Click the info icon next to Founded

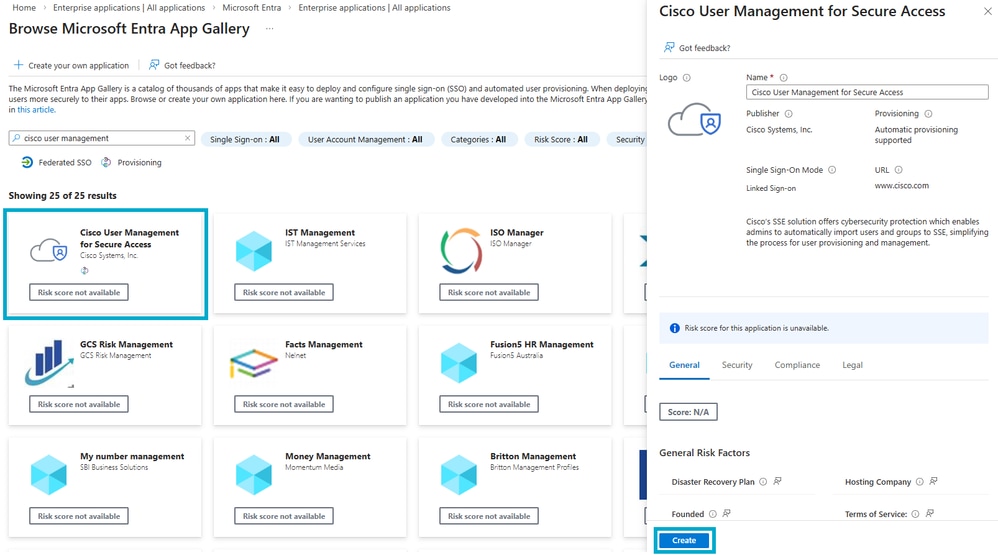click(713, 514)
